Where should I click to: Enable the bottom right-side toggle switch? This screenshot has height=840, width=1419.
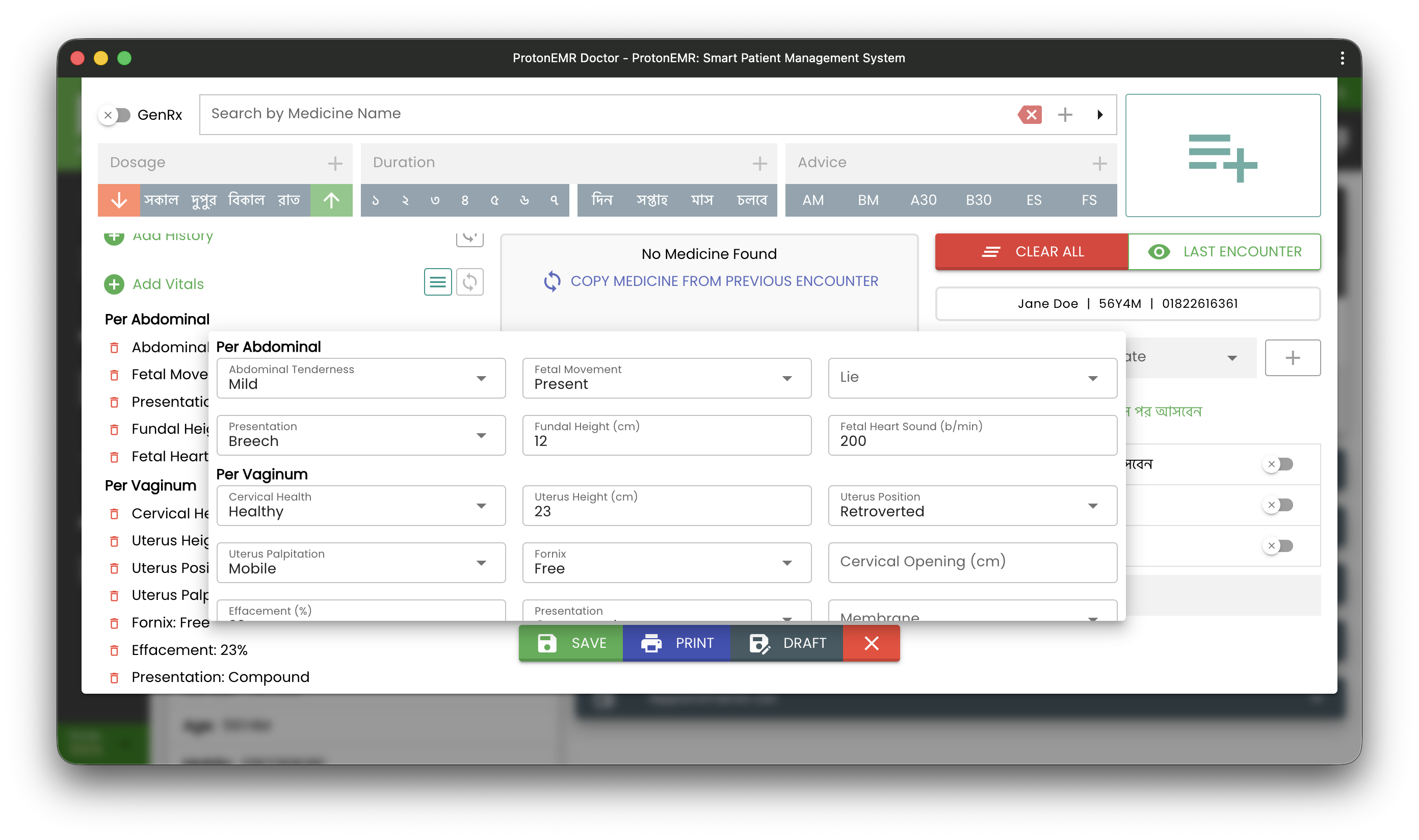coord(1278,546)
